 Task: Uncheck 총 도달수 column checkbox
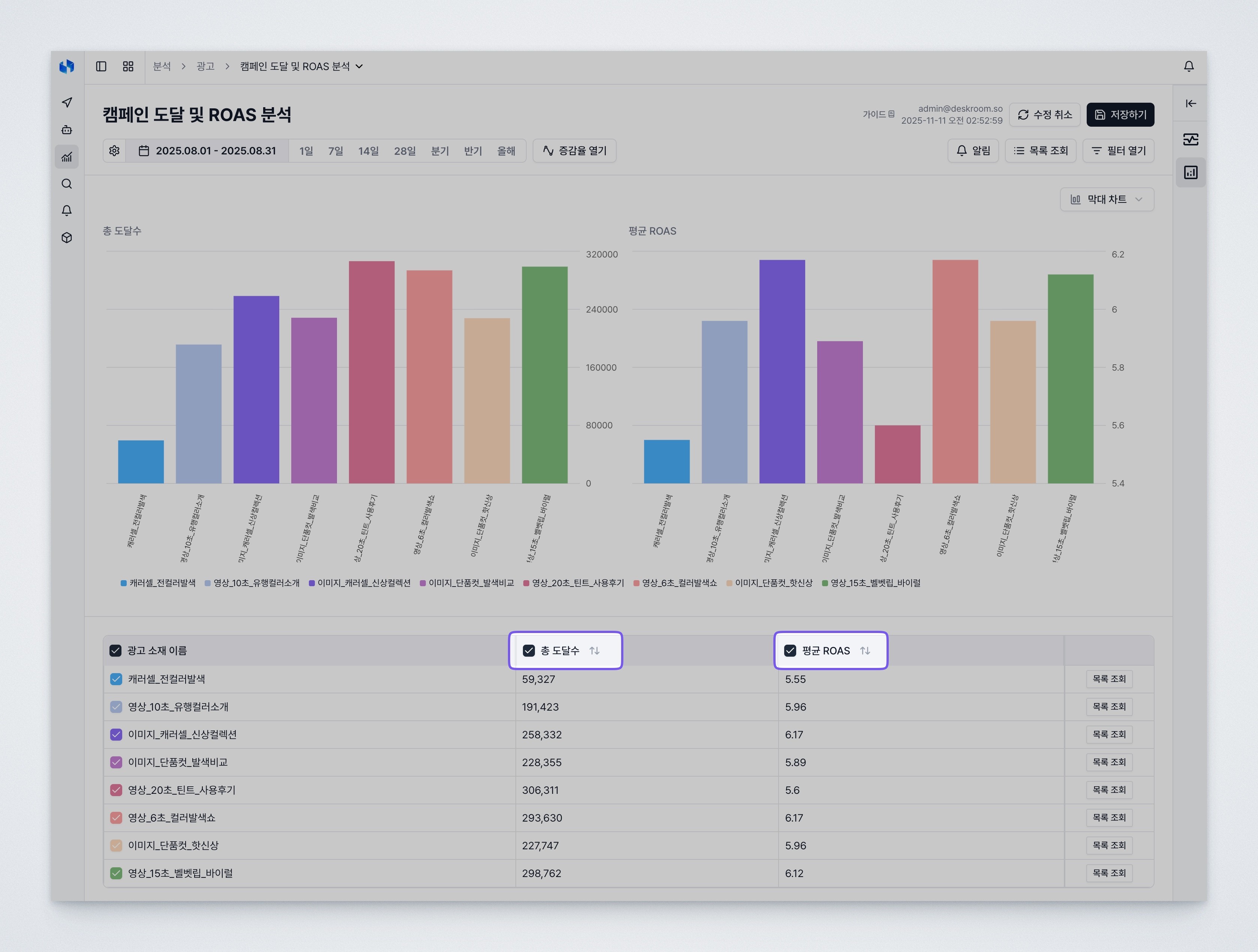[x=529, y=650]
